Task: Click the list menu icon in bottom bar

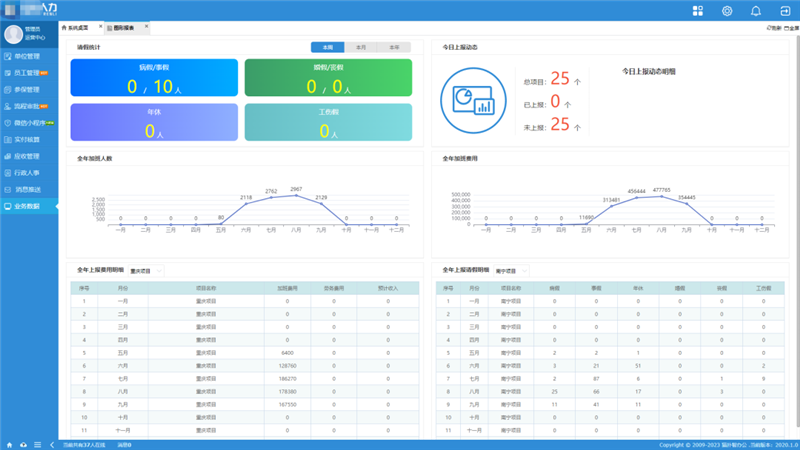Action: (37, 444)
